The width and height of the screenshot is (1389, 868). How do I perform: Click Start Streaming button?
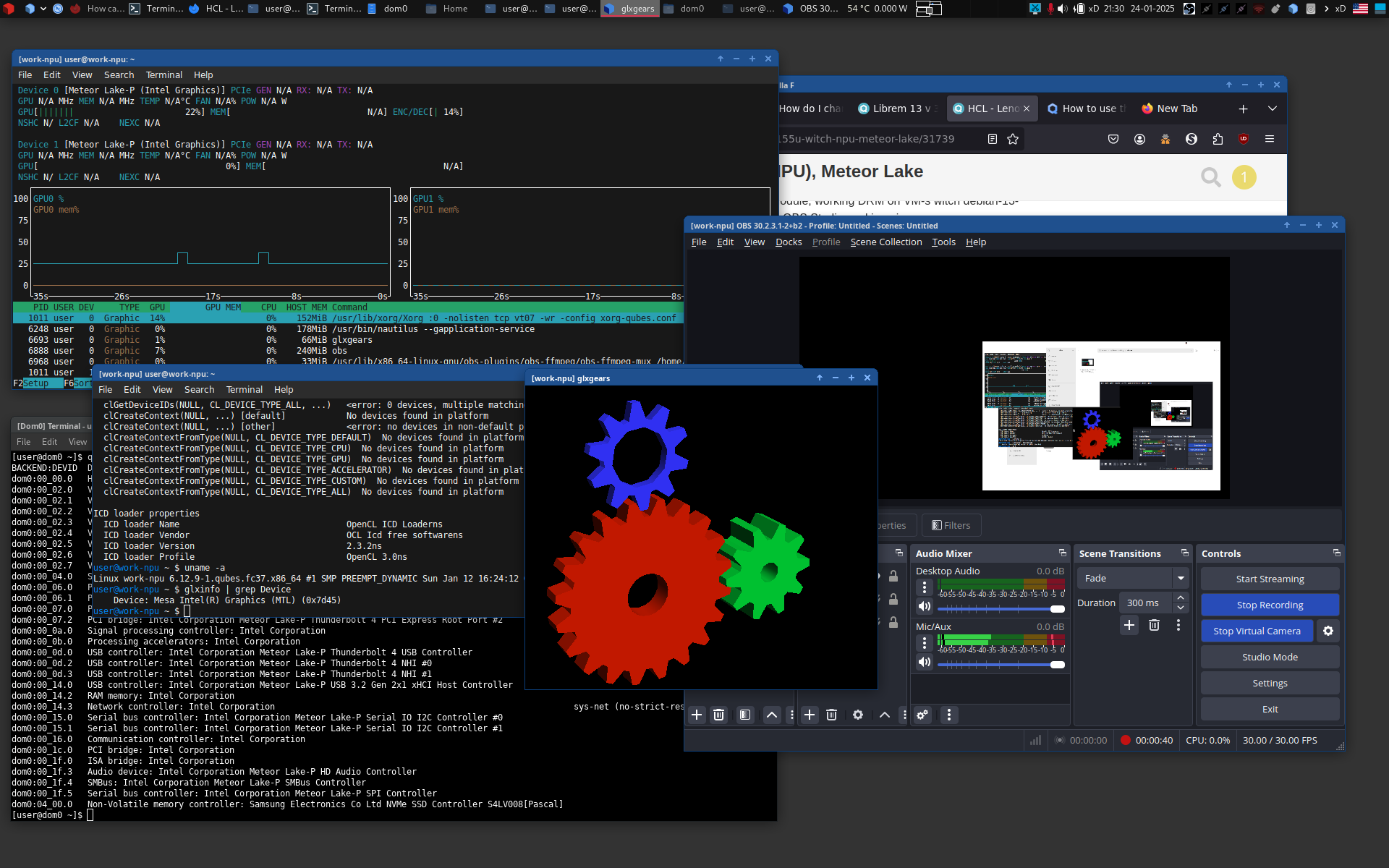point(1270,579)
